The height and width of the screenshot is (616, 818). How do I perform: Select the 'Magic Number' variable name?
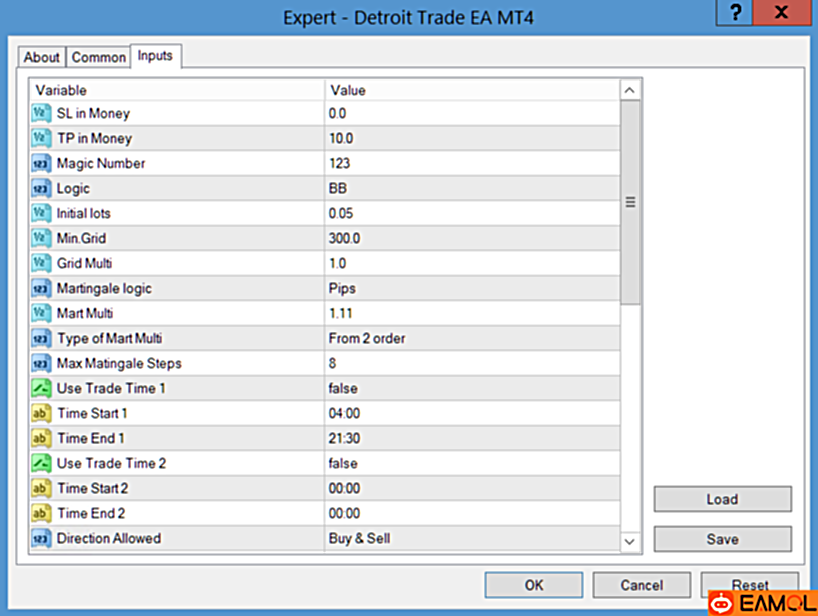[101, 163]
